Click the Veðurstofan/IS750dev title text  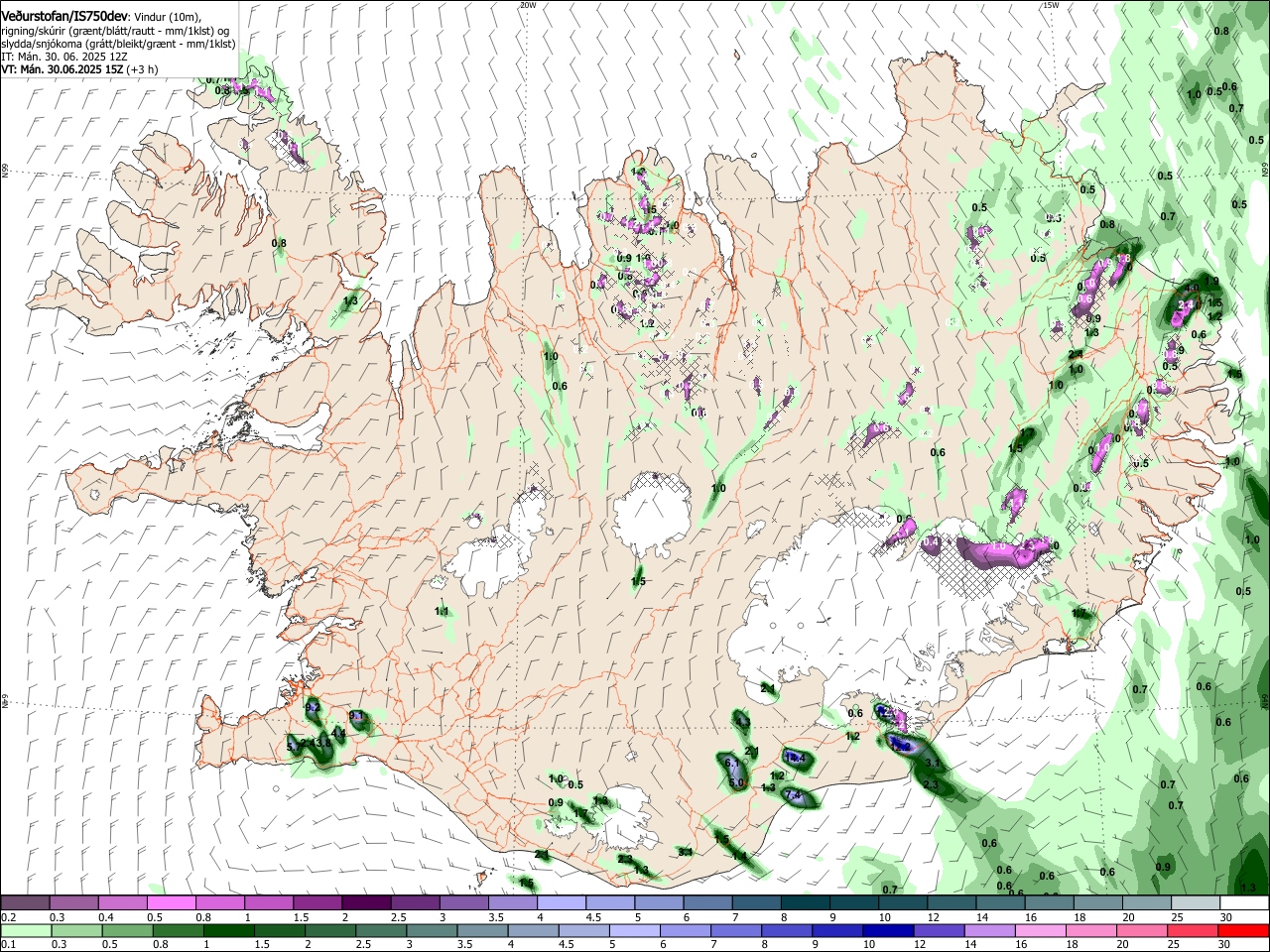click(x=63, y=16)
